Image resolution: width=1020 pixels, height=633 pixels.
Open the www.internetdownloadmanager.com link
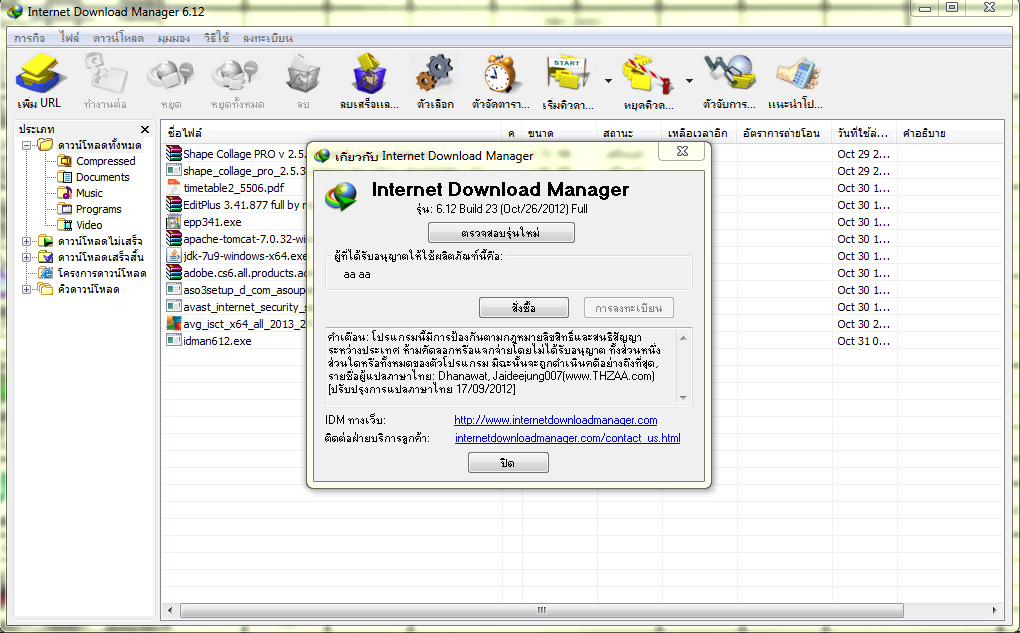556,420
